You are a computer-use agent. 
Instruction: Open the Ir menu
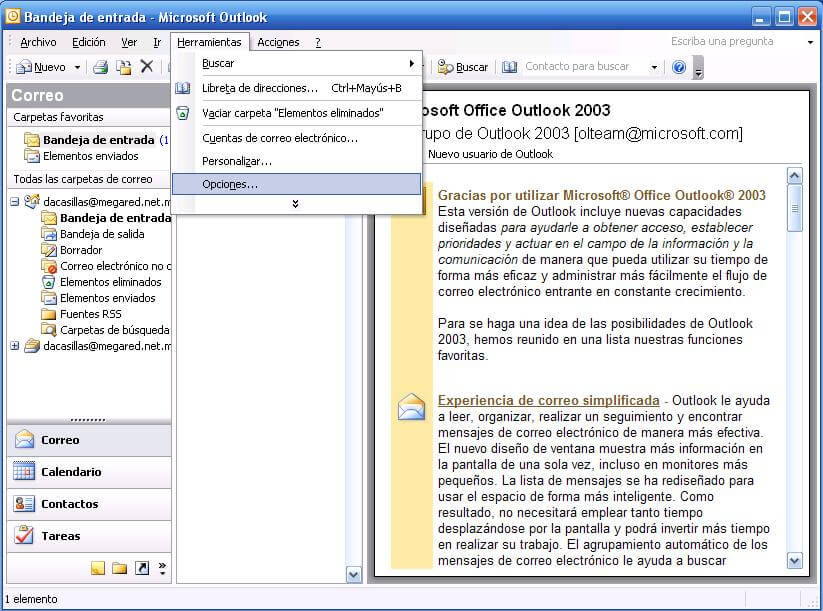click(157, 42)
